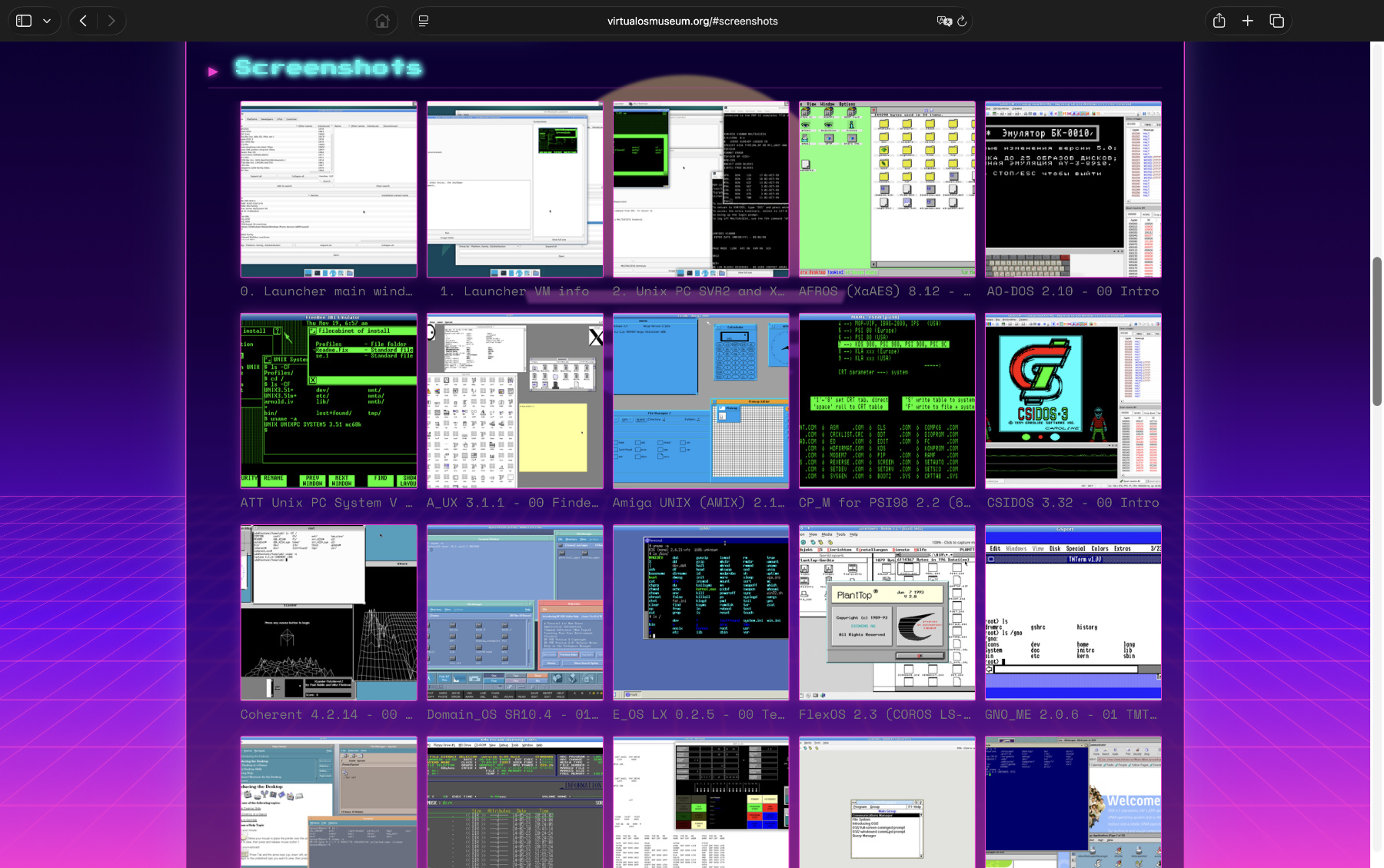Open the Launcher main window screenshot thumbnail
Viewport: 1384px width, 868px height.
coord(329,189)
